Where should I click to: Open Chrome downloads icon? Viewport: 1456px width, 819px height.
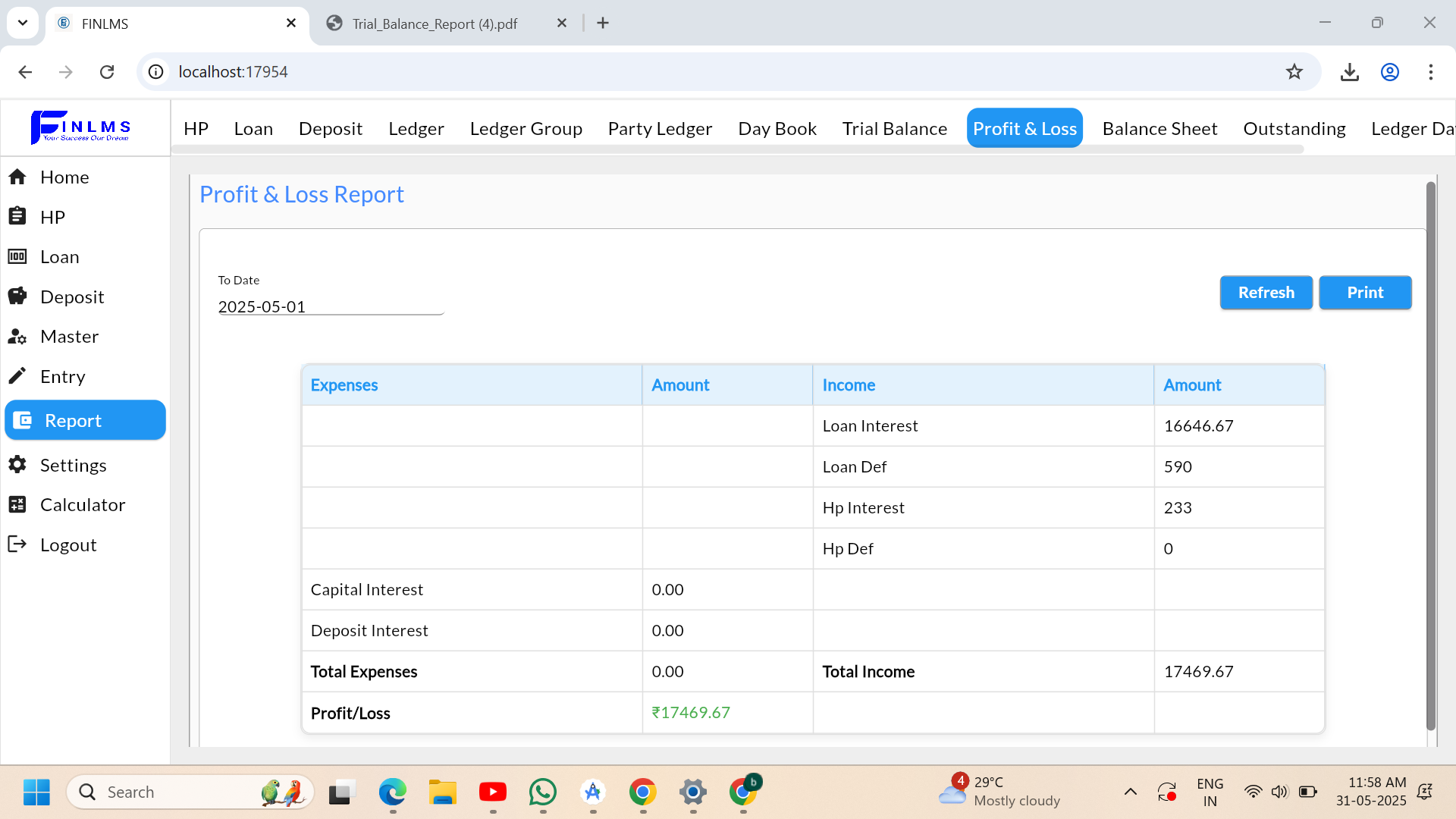click(x=1349, y=72)
